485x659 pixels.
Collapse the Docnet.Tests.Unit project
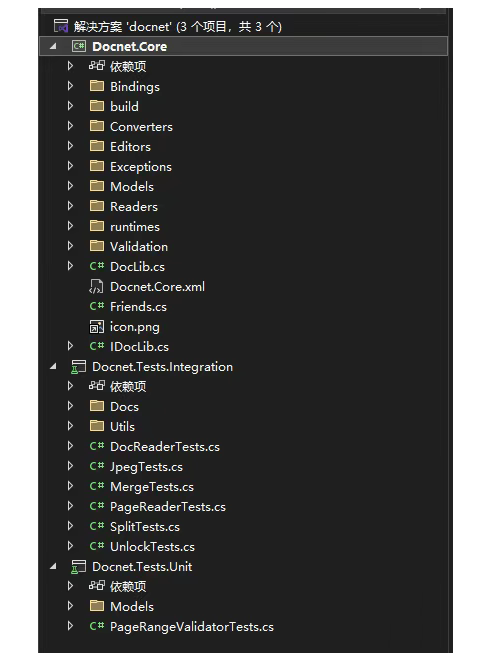tap(53, 567)
